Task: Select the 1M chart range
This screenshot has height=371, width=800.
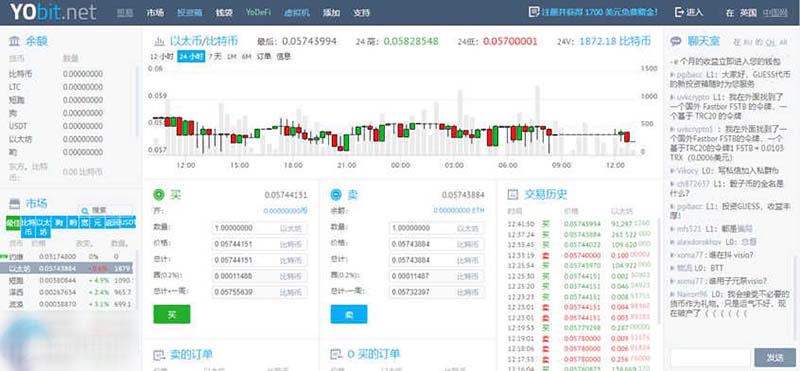Action: tap(232, 57)
